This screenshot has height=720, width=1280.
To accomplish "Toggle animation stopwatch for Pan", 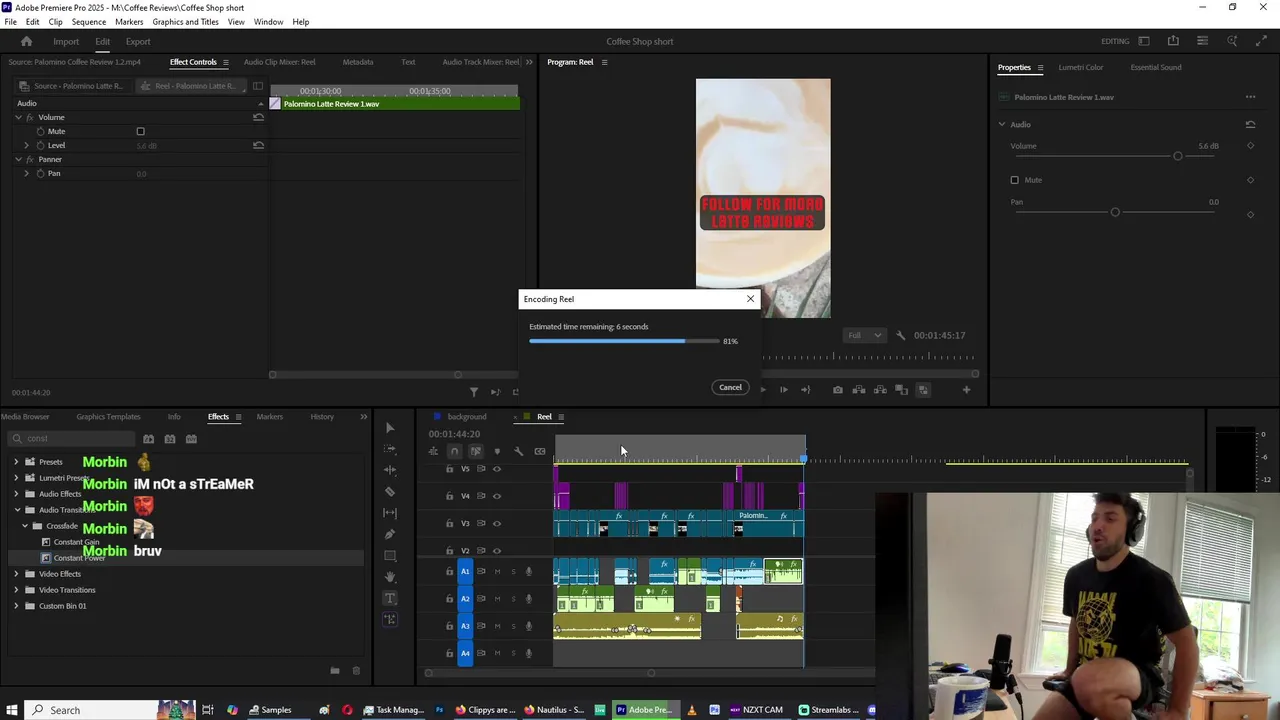I will pyautogui.click(x=40, y=173).
